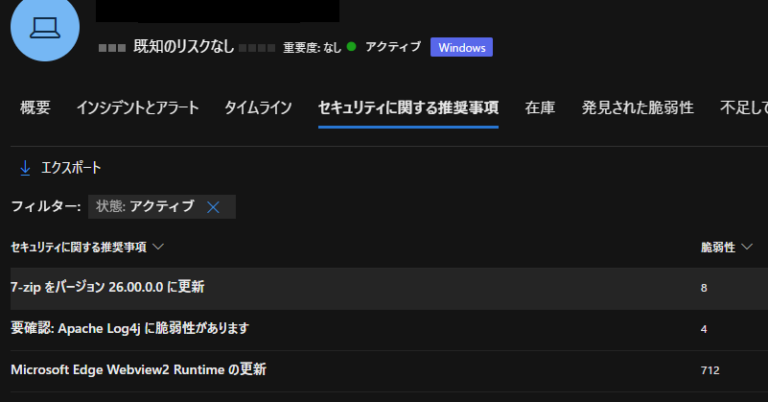The image size is (768, 402).
Task: Click the export download arrow icon
Action: click(x=25, y=168)
